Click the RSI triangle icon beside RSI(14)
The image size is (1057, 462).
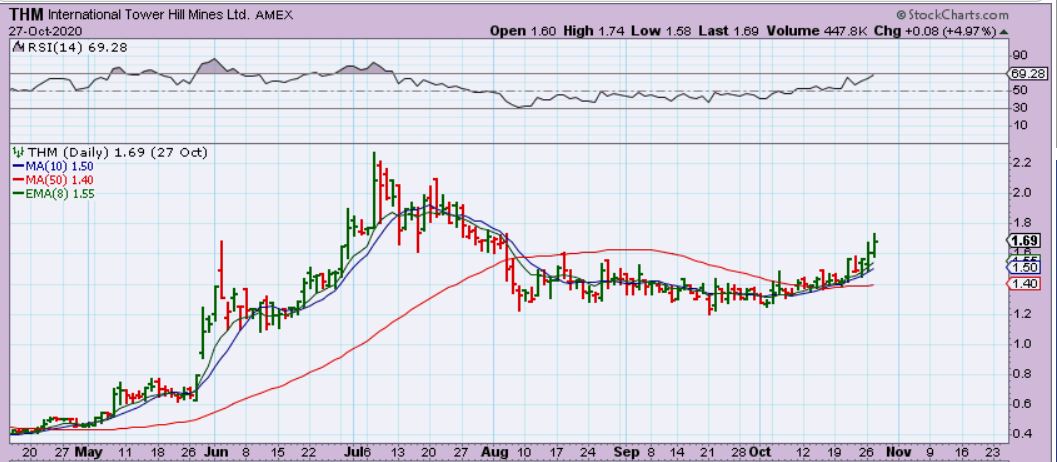pyautogui.click(x=16, y=47)
